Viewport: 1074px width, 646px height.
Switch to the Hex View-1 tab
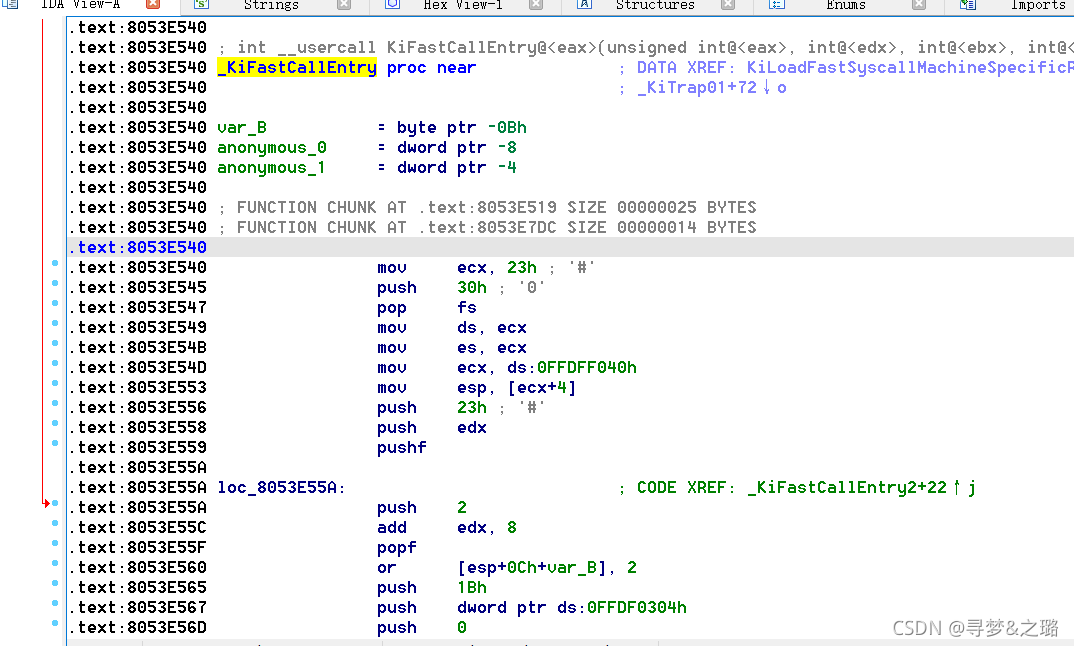pos(463,5)
